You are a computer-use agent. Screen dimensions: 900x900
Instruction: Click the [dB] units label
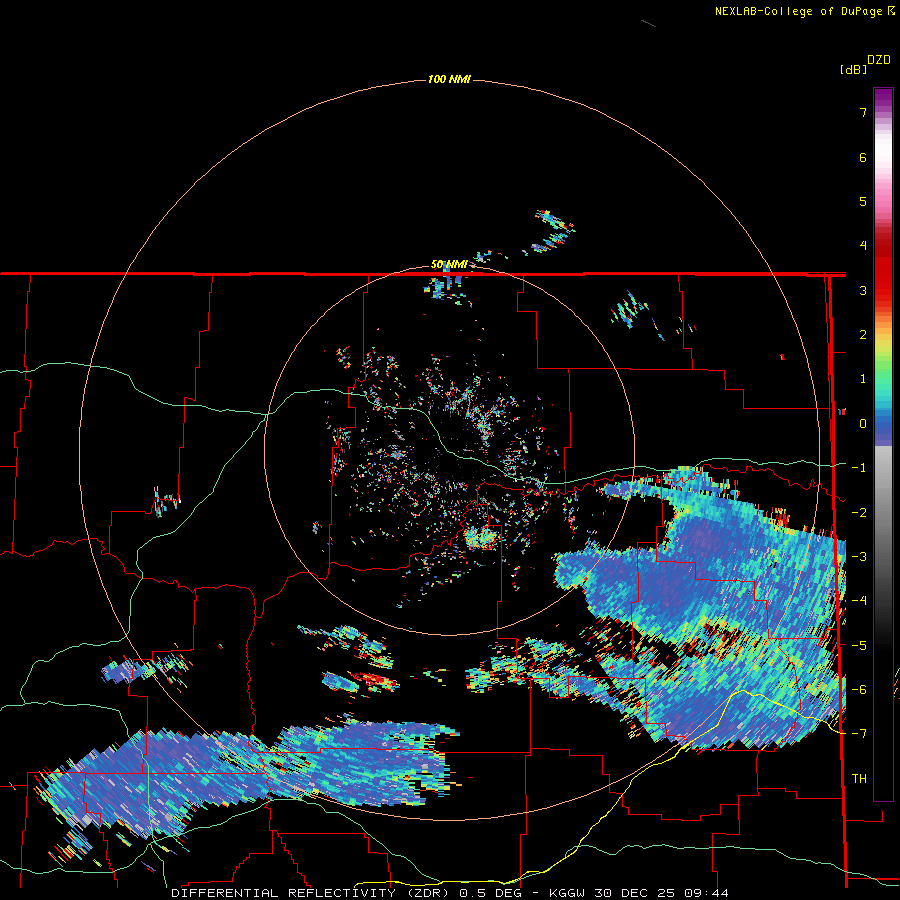coord(853,69)
